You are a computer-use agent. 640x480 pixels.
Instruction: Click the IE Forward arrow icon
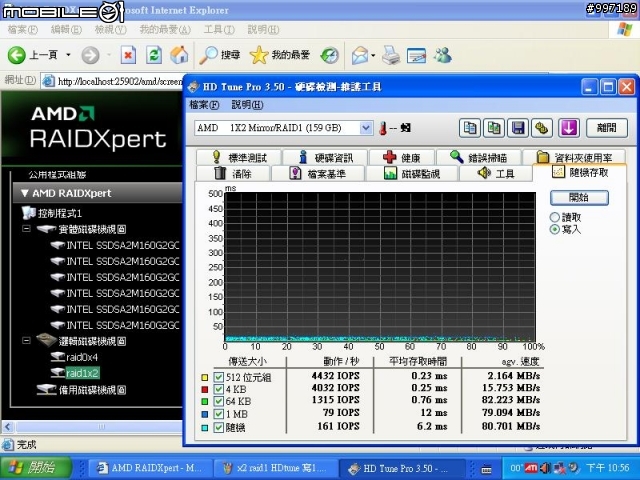[x=90, y=55]
